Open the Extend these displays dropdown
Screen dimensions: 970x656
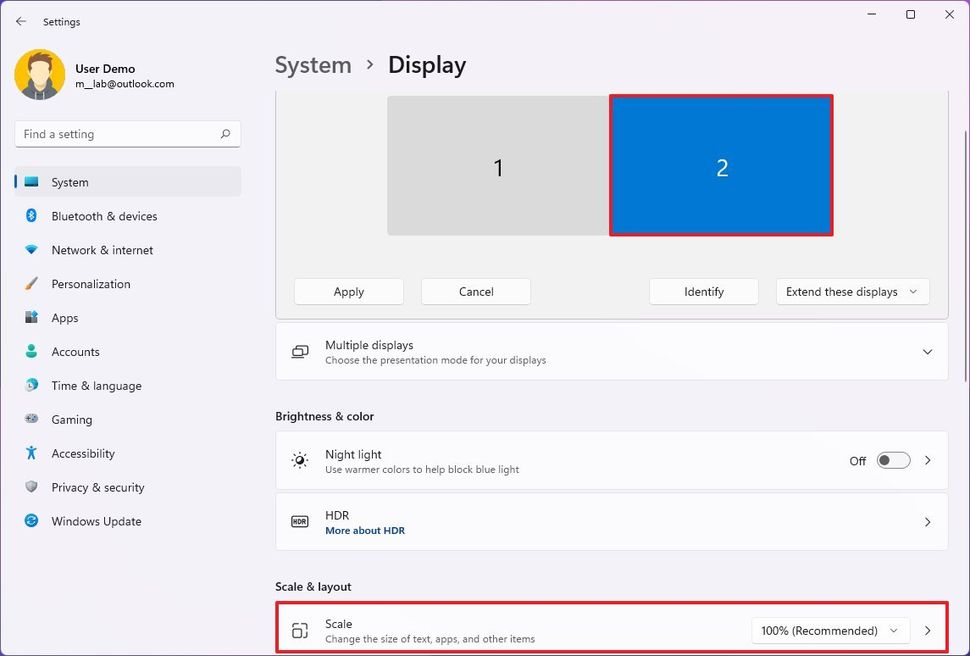click(x=852, y=291)
